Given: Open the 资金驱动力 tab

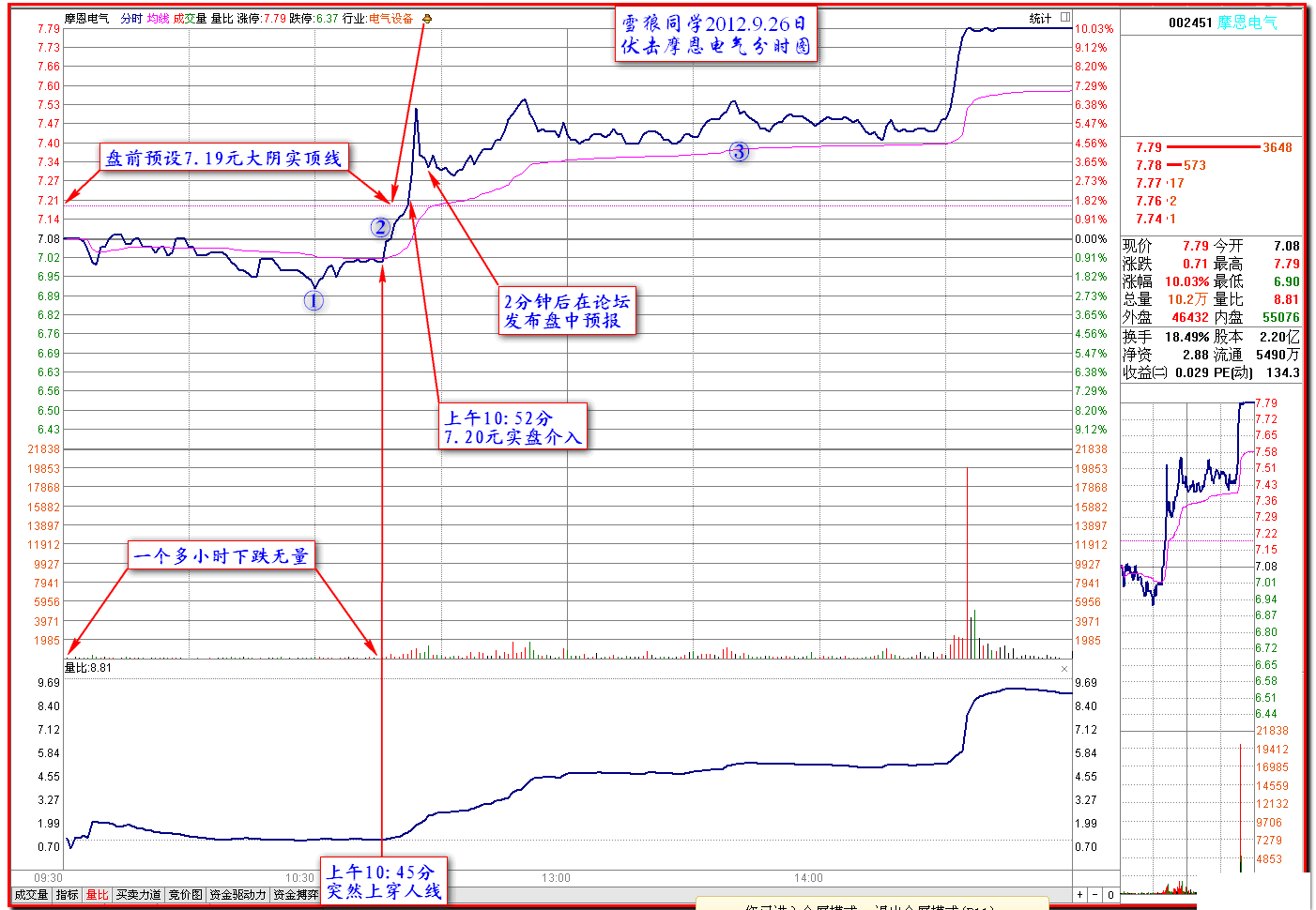Looking at the screenshot, I should coord(237,895).
